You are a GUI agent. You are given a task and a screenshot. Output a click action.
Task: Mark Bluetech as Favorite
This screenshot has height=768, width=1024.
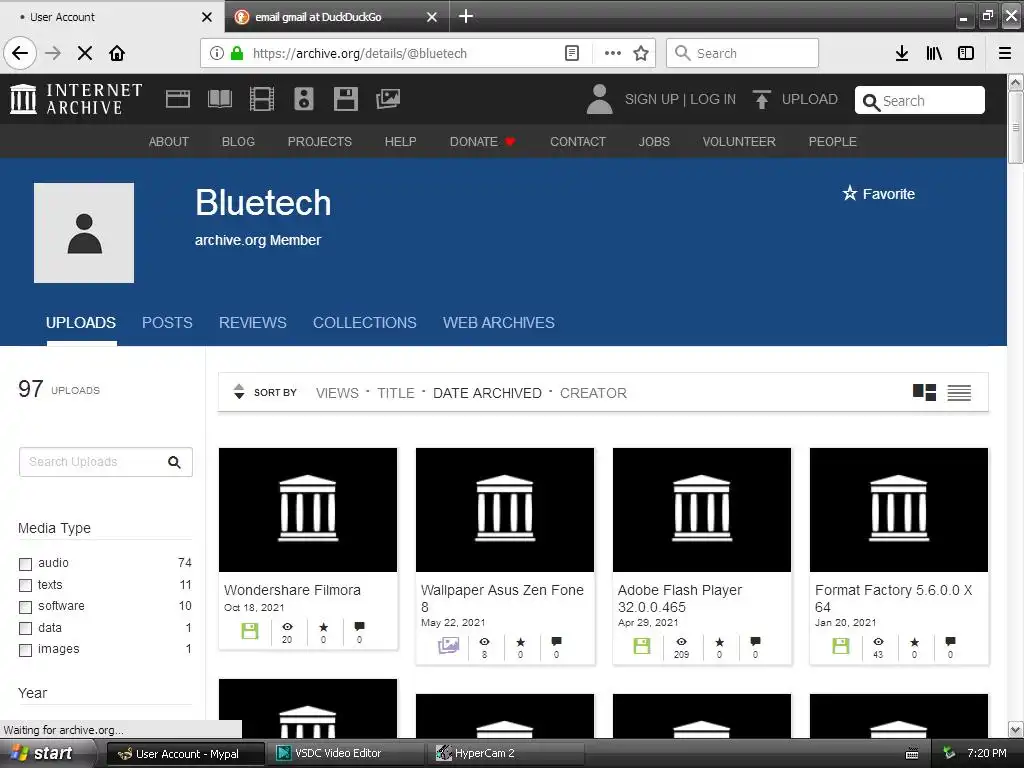(878, 194)
